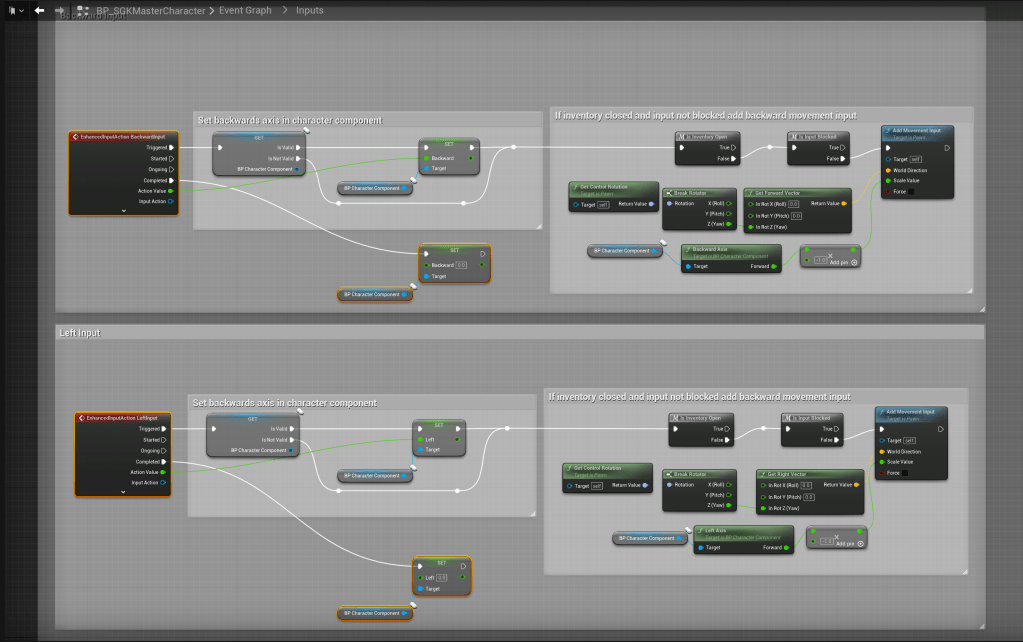The width and height of the screenshot is (1023, 642).
Task: Expand the EnhancedInputAction LeftInput node pins
Action: pyautogui.click(x=130, y=492)
